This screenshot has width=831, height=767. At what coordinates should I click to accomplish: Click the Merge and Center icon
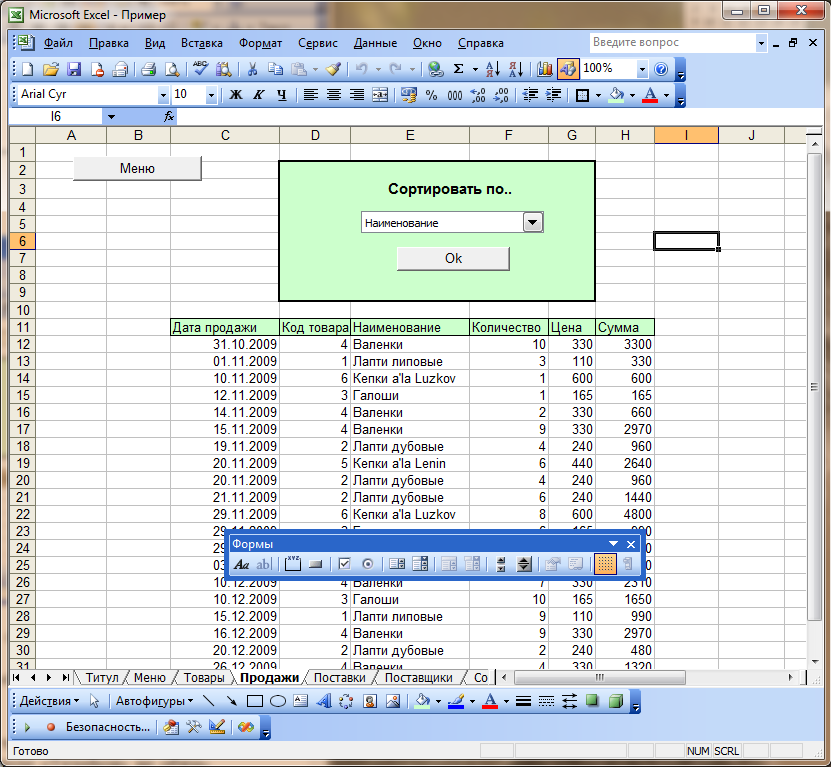click(x=380, y=95)
